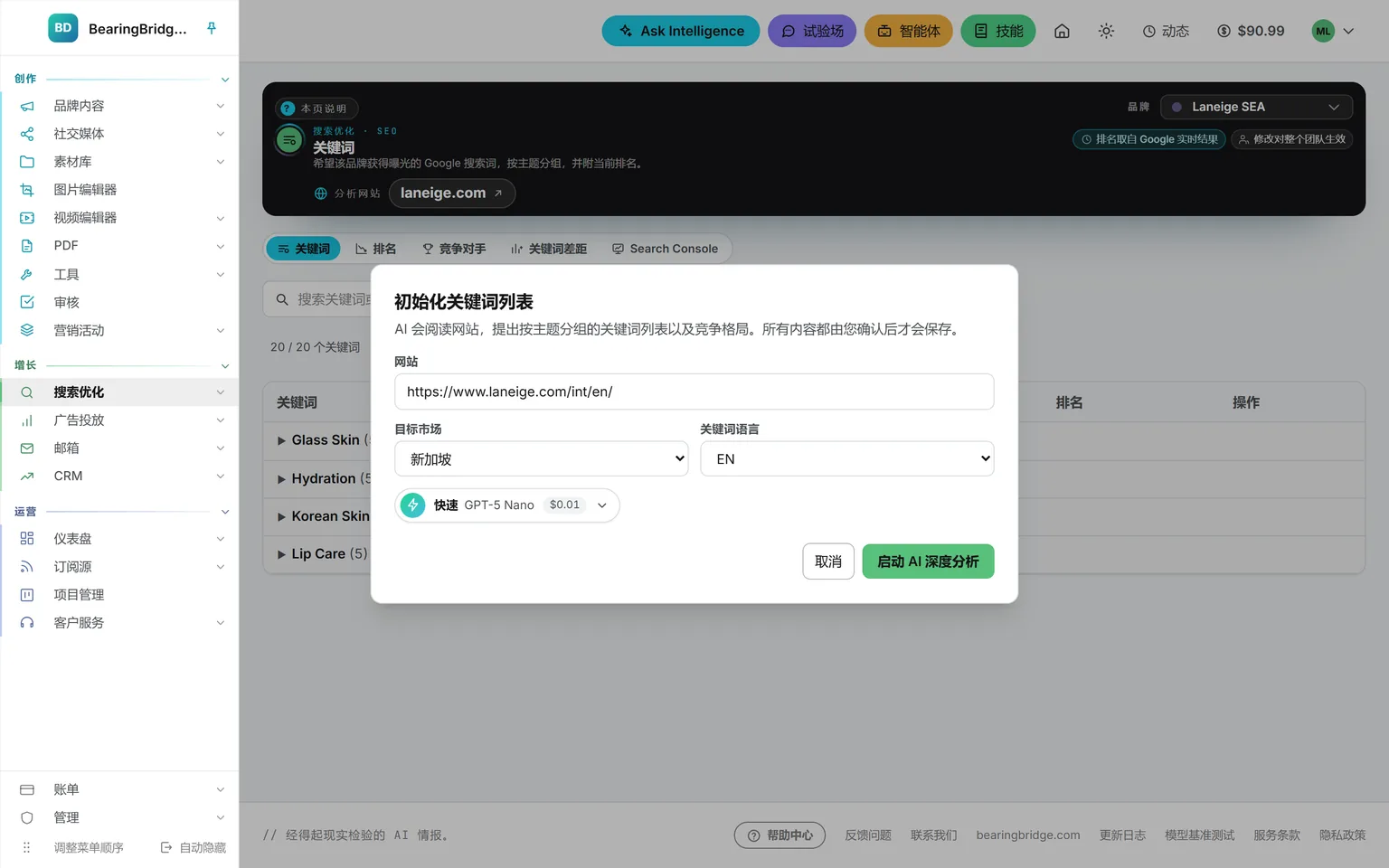
Task: Open the ML user account menu
Action: click(x=1334, y=31)
